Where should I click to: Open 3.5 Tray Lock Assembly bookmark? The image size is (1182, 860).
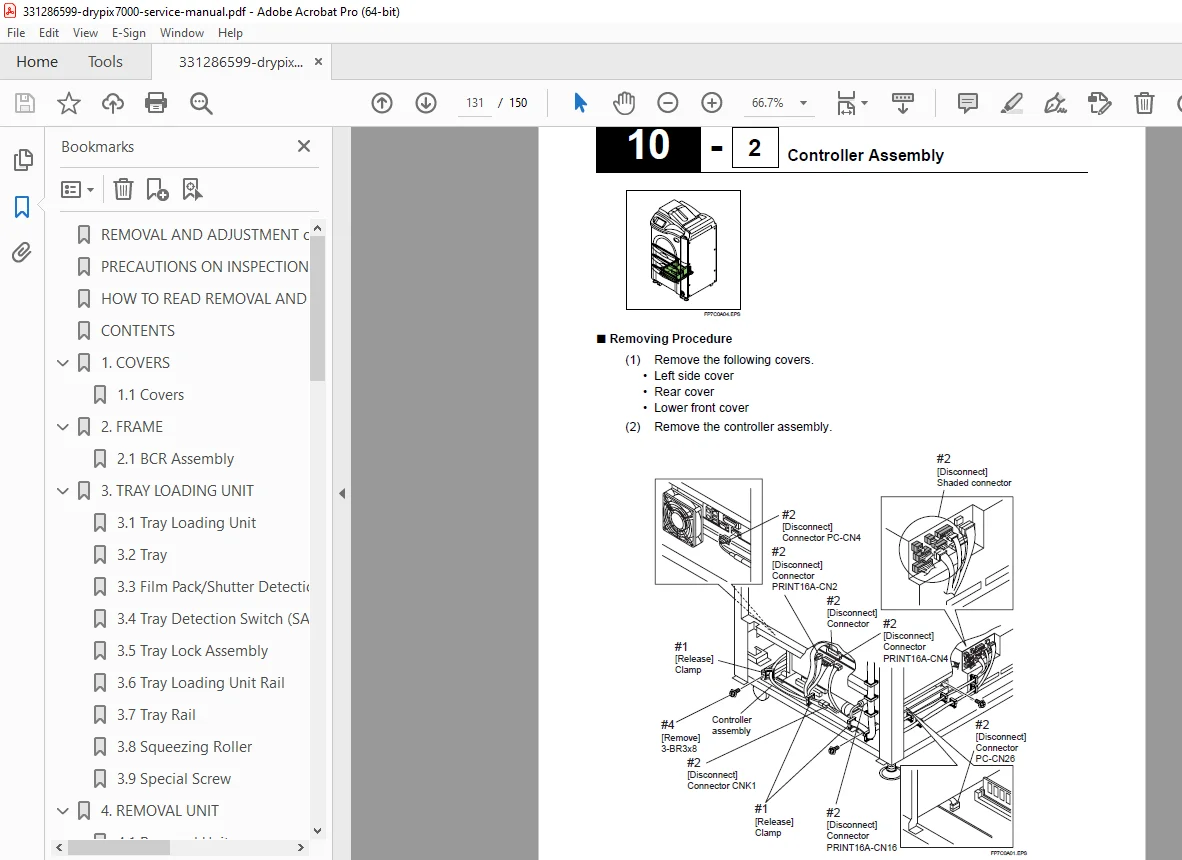pyautogui.click(x=192, y=651)
